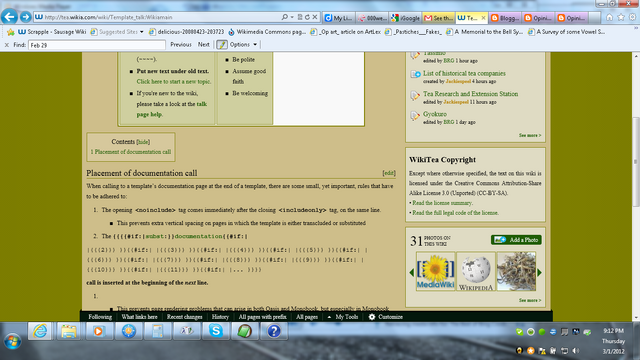Open the Find bar Options dropdown
The height and width of the screenshot is (360, 640).
244,44
